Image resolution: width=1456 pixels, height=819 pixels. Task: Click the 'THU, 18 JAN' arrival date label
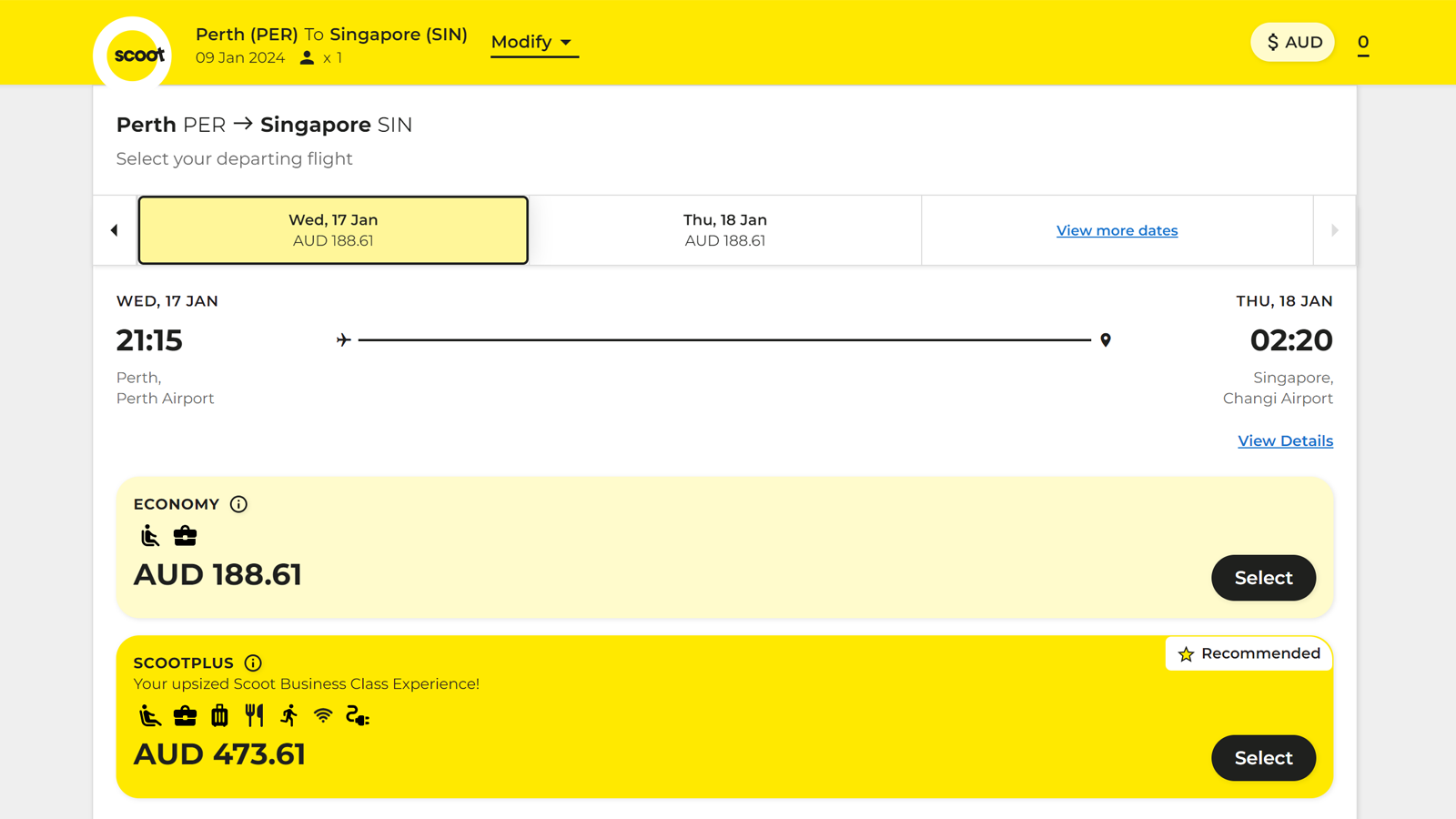tap(1284, 301)
